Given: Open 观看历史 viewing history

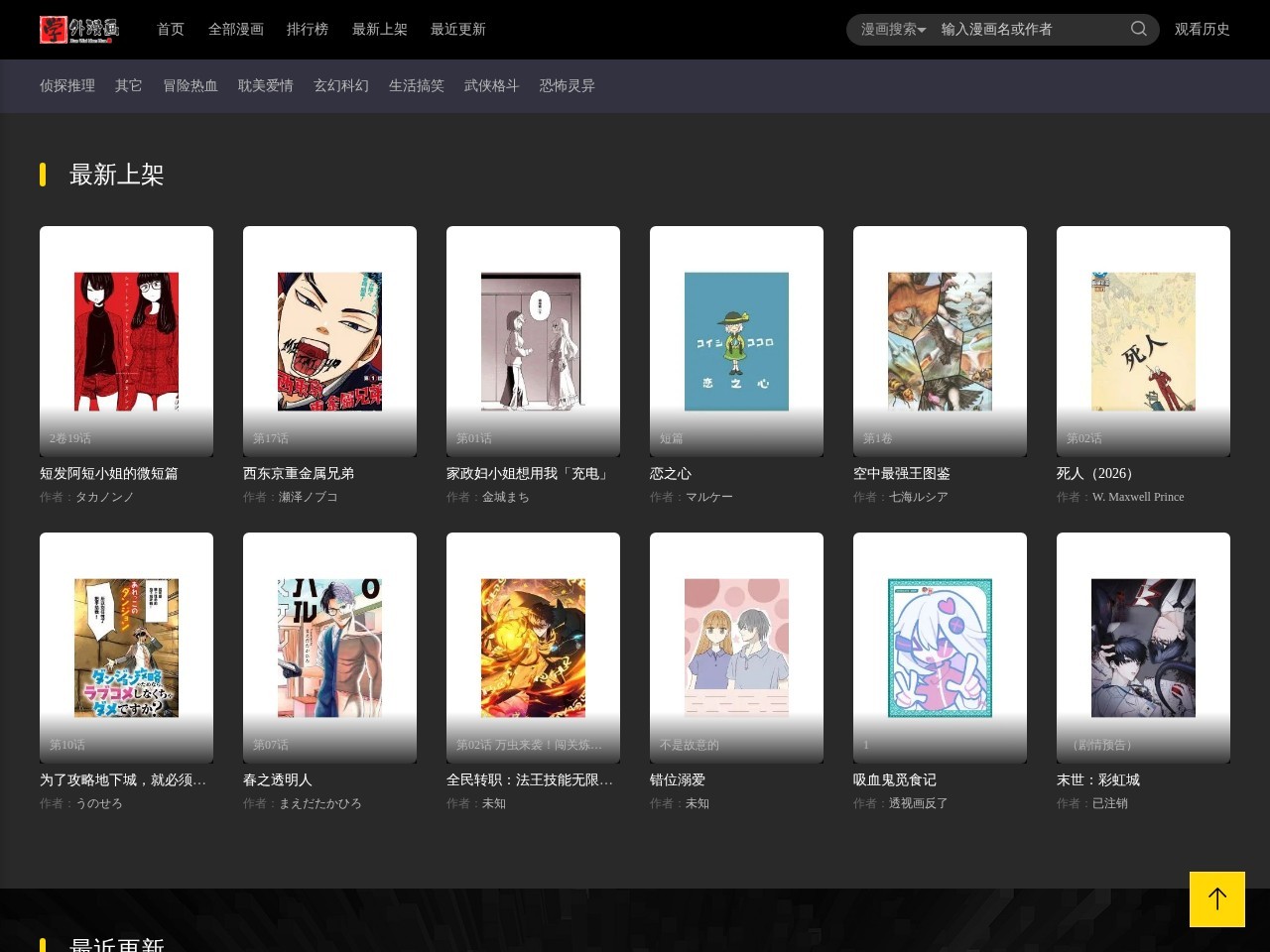Looking at the screenshot, I should (1203, 30).
